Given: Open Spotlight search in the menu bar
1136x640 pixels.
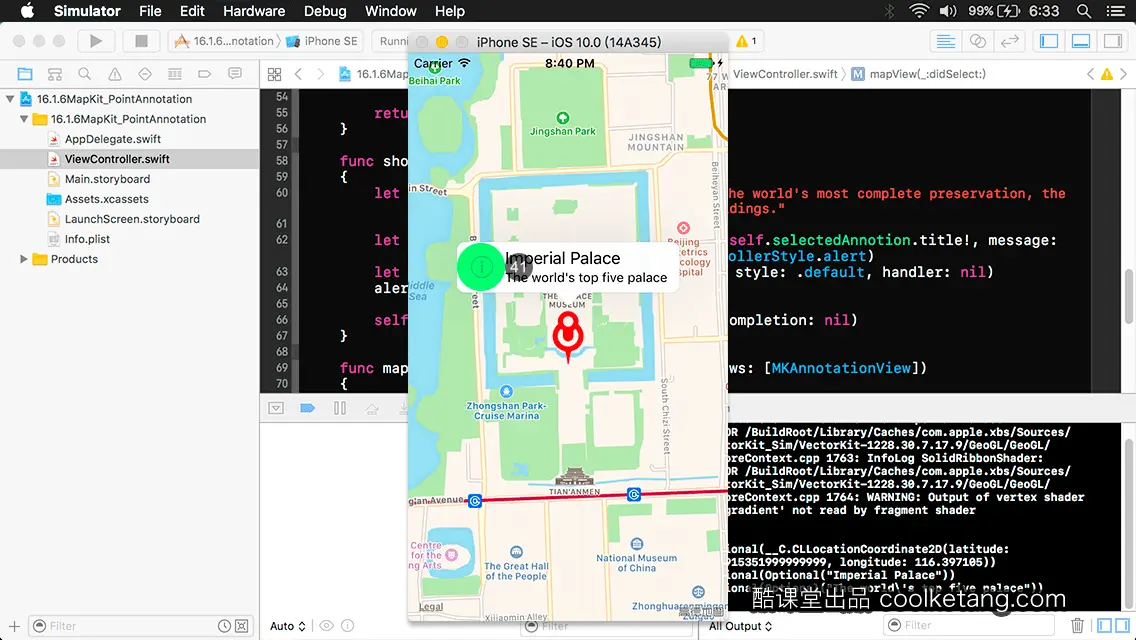Looking at the screenshot, I should point(1084,11).
